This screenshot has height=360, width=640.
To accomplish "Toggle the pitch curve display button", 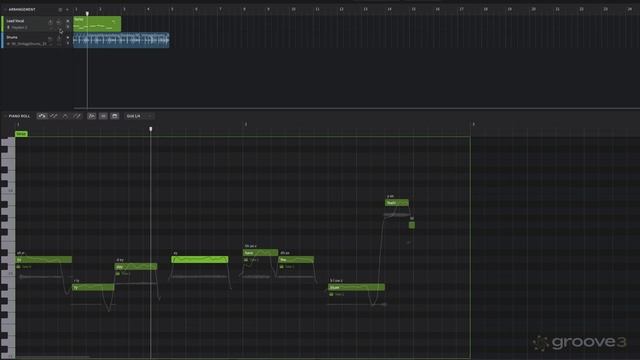I will [x=92, y=116].
